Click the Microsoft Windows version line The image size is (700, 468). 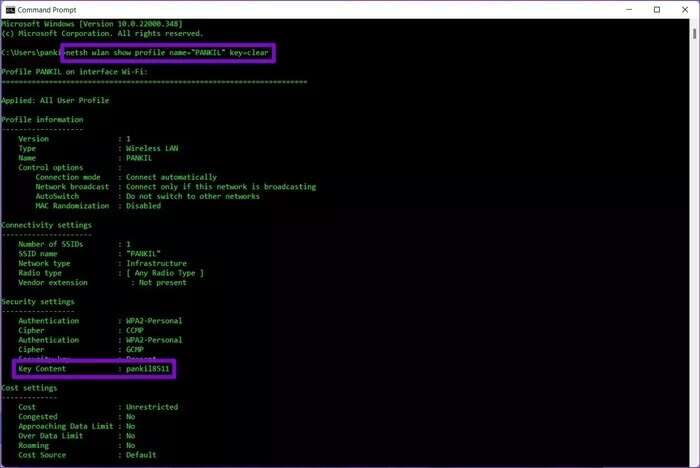click(92, 24)
